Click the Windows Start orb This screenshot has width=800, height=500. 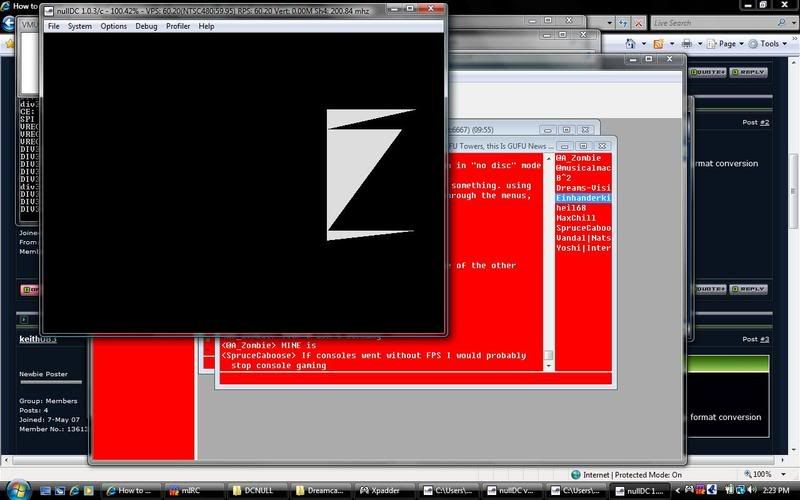18,490
